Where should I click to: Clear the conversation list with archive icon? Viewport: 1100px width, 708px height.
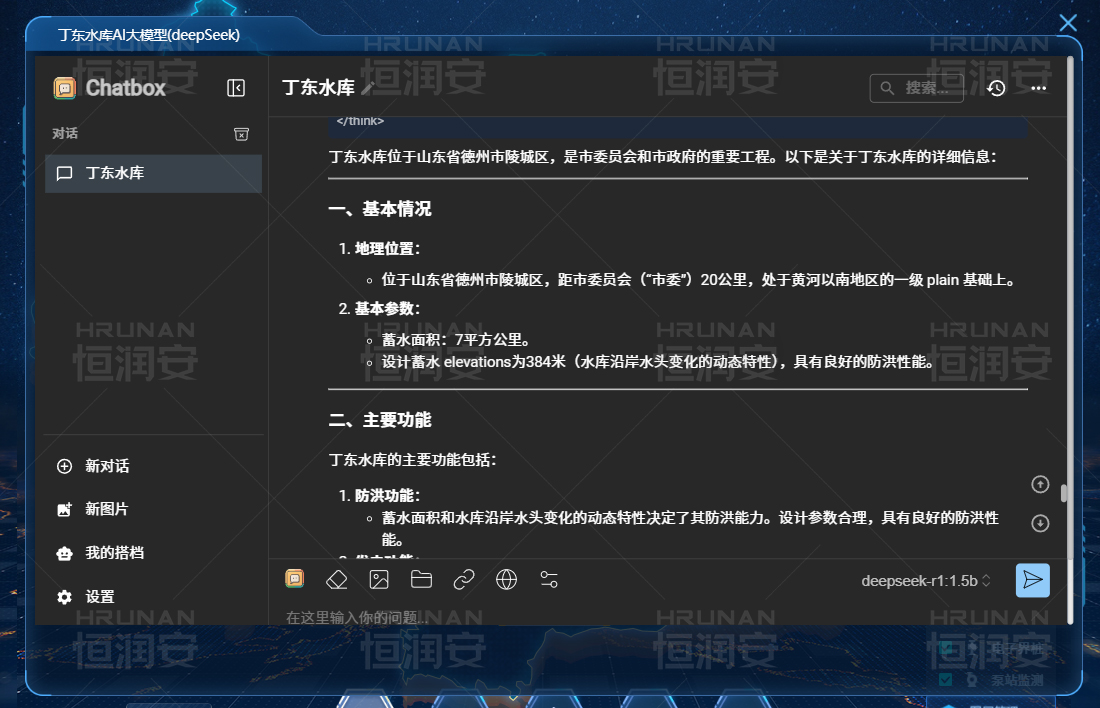tap(241, 134)
